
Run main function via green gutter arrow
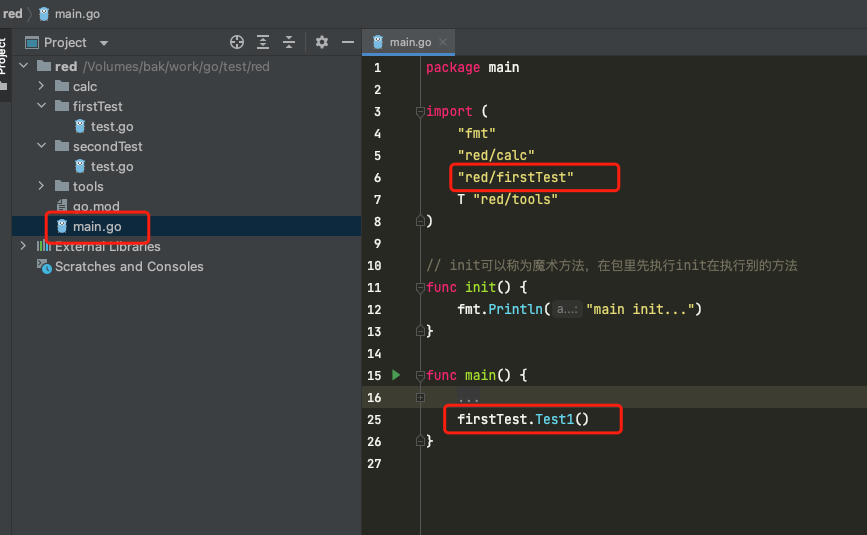tap(396, 375)
